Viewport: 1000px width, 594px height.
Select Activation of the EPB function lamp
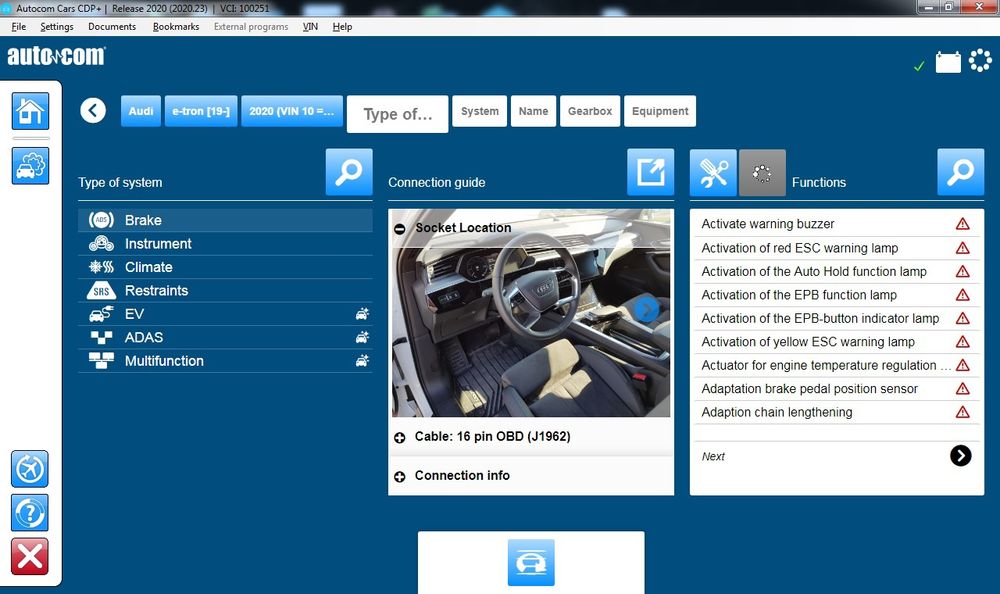pyautogui.click(x=836, y=295)
